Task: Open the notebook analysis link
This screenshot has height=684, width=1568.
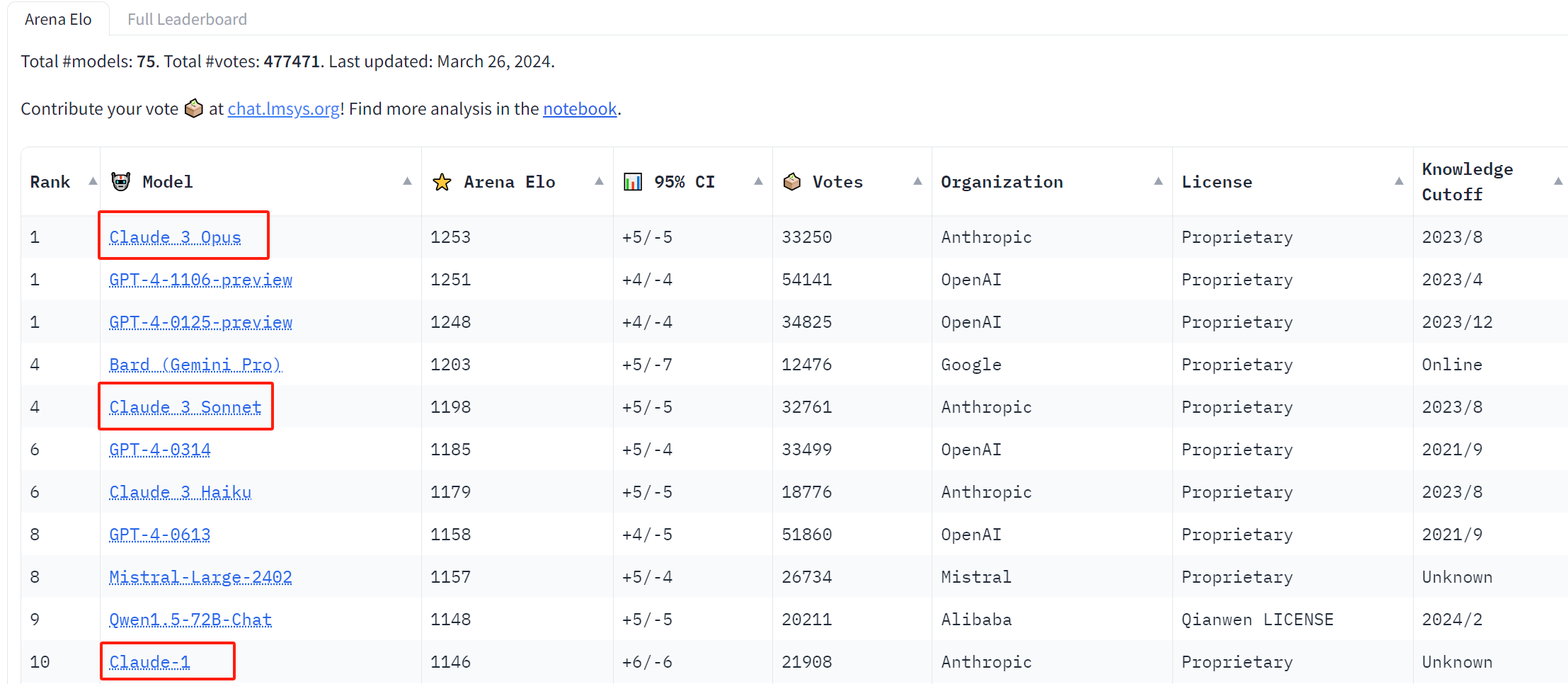Action: tap(580, 109)
